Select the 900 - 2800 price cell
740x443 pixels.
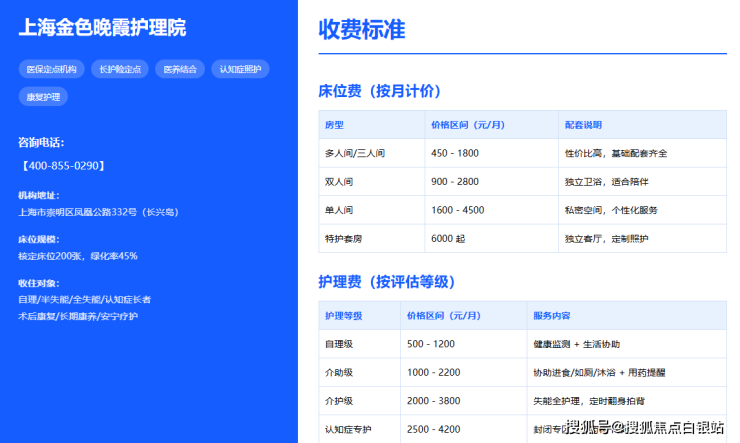[x=491, y=182]
